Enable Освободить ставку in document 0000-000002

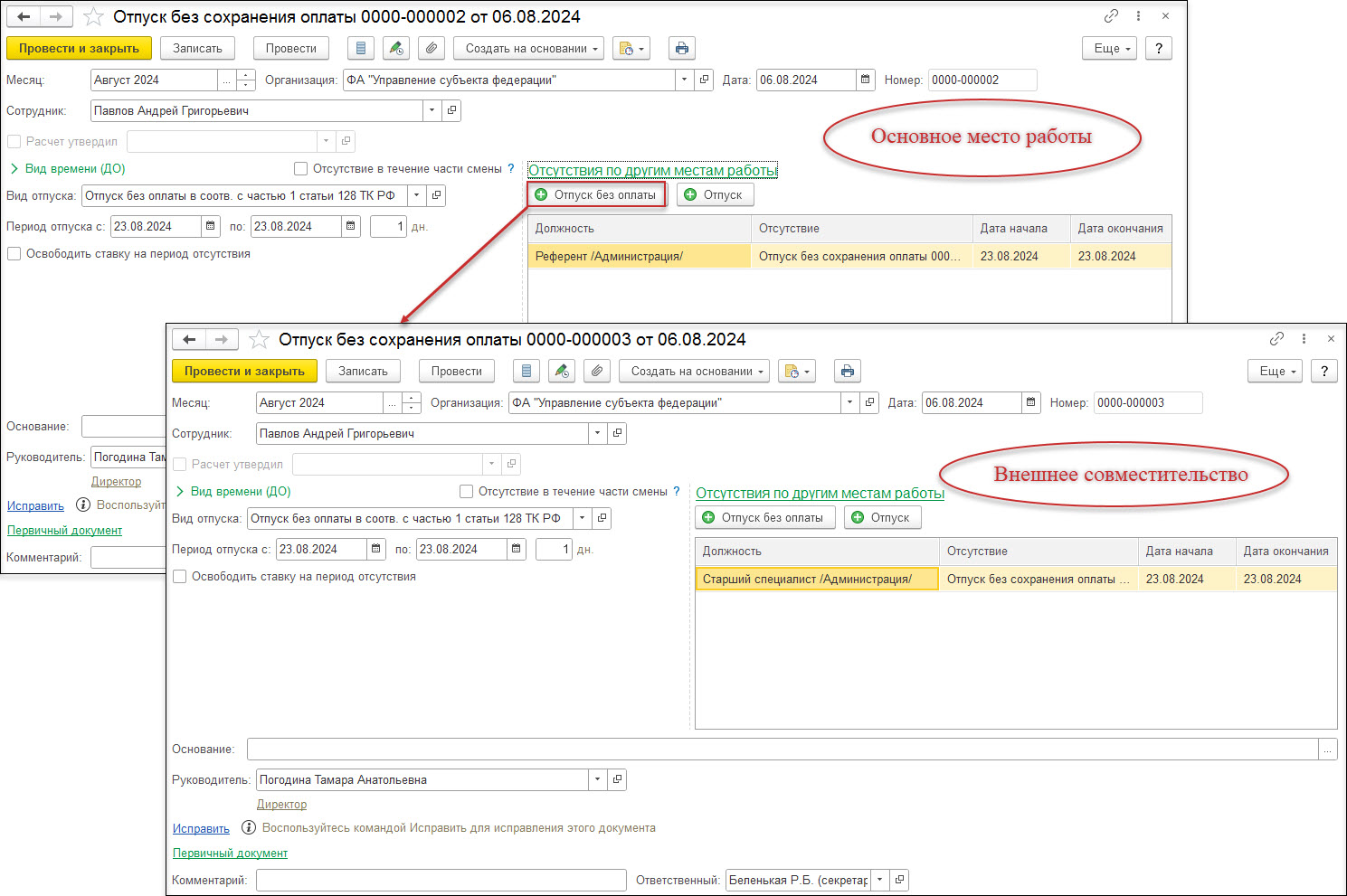(x=14, y=254)
